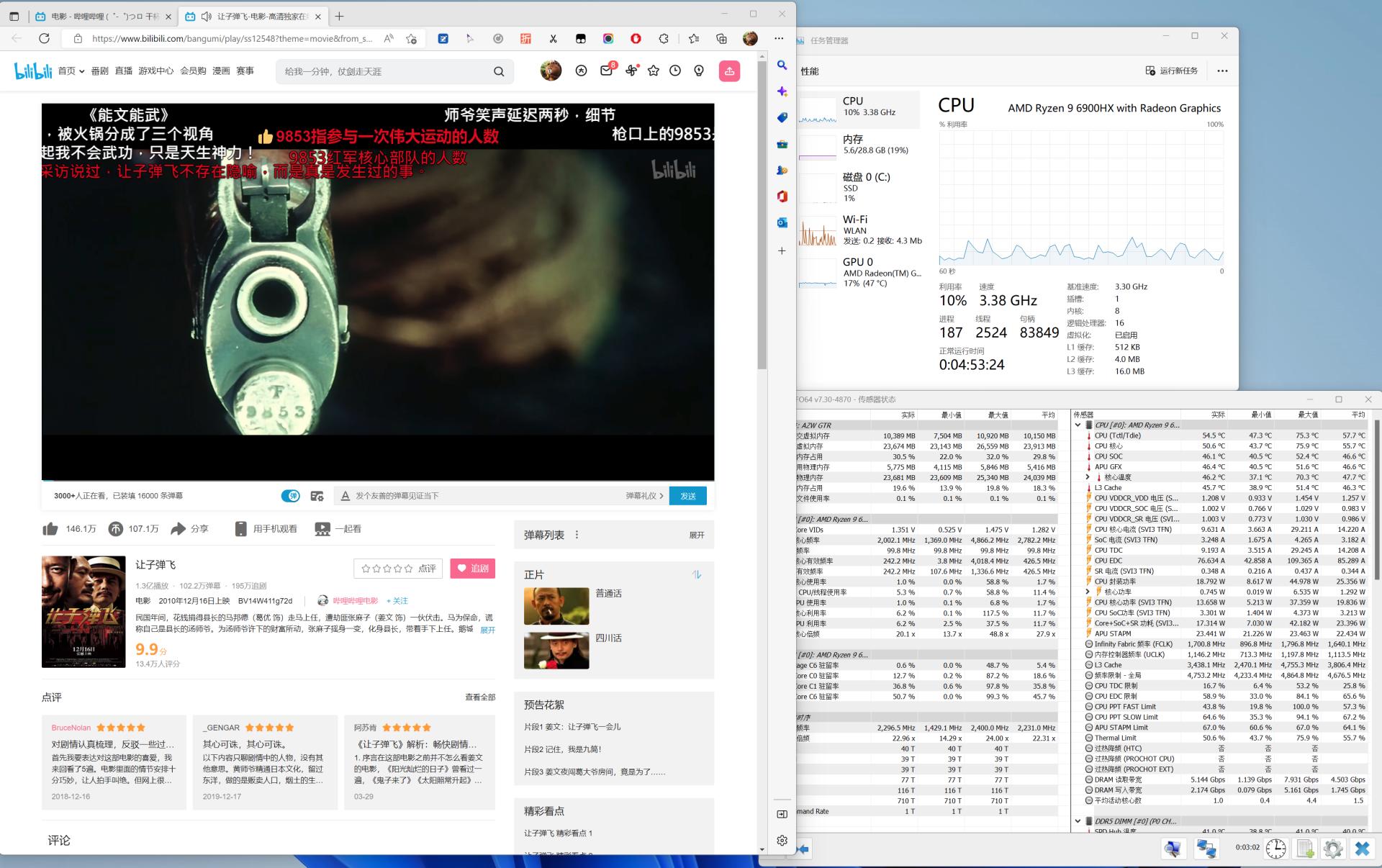Viewport: 1382px width, 868px height.
Task: Expand the 弹幕列表 panel via 展开
Action: (x=695, y=534)
